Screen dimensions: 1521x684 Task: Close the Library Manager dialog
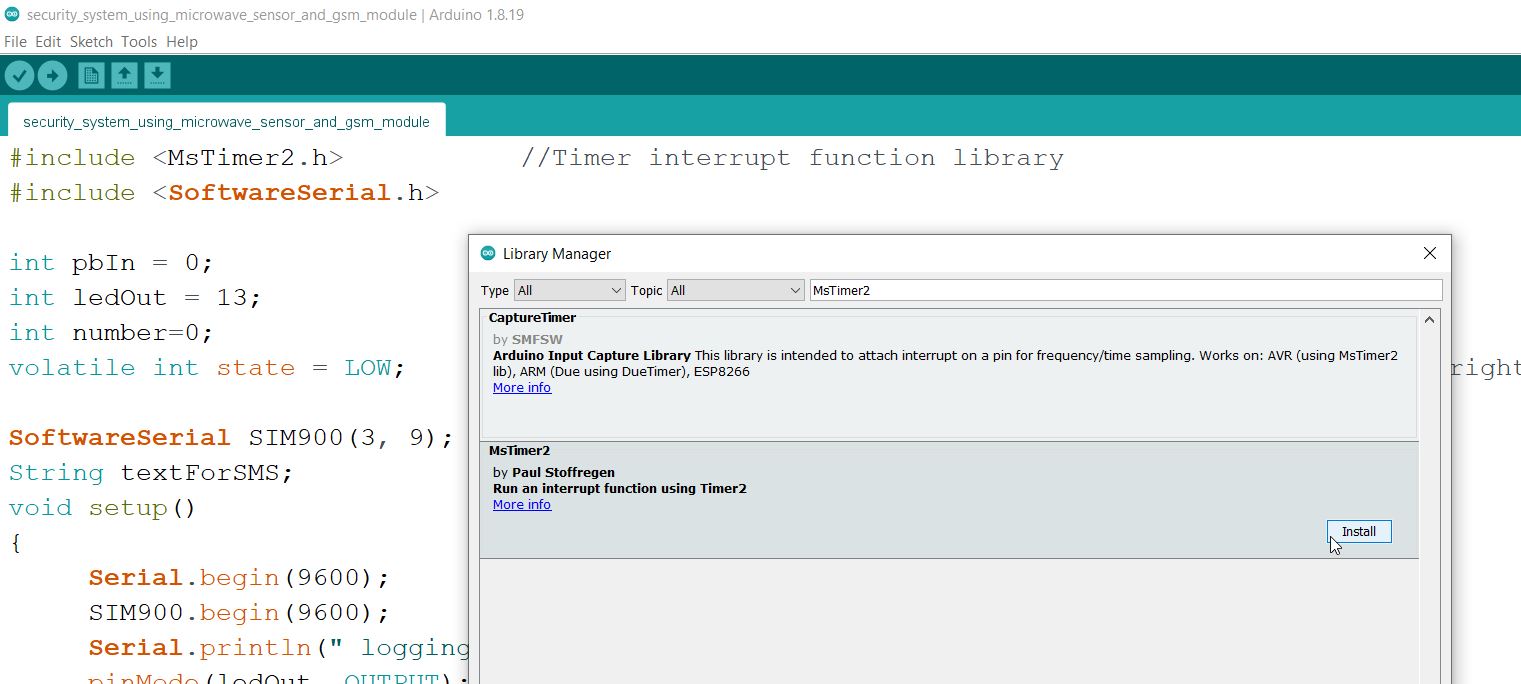(x=1430, y=253)
